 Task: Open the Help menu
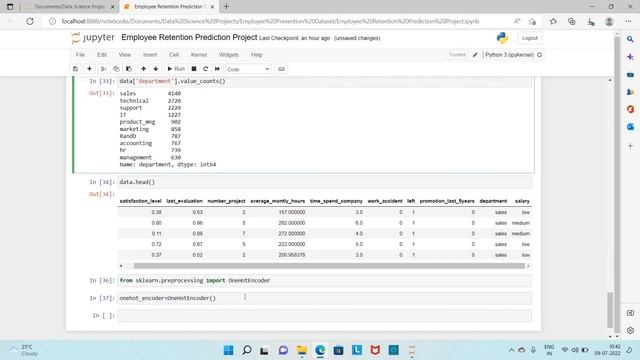click(x=257, y=55)
